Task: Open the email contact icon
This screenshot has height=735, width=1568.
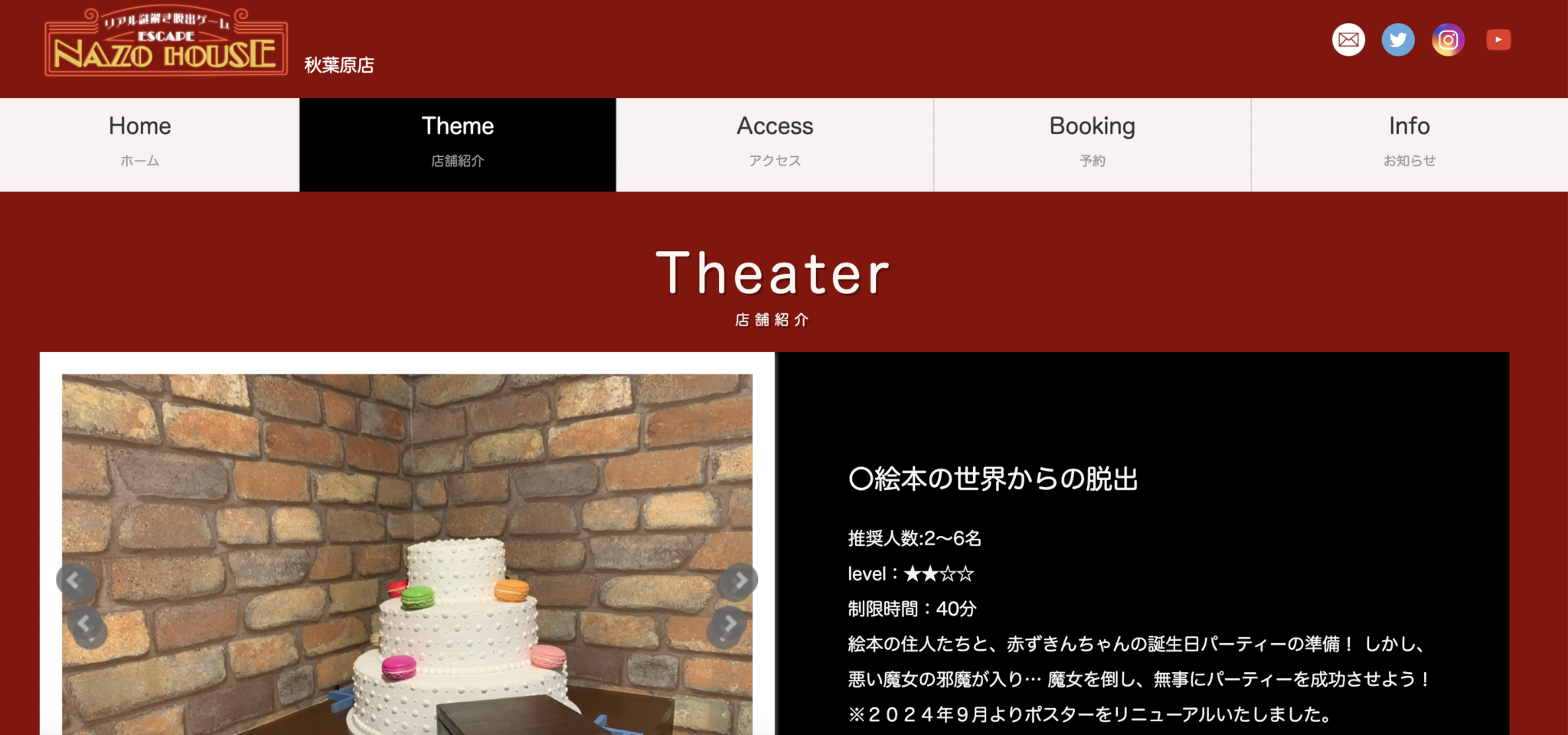Action: [x=1348, y=40]
